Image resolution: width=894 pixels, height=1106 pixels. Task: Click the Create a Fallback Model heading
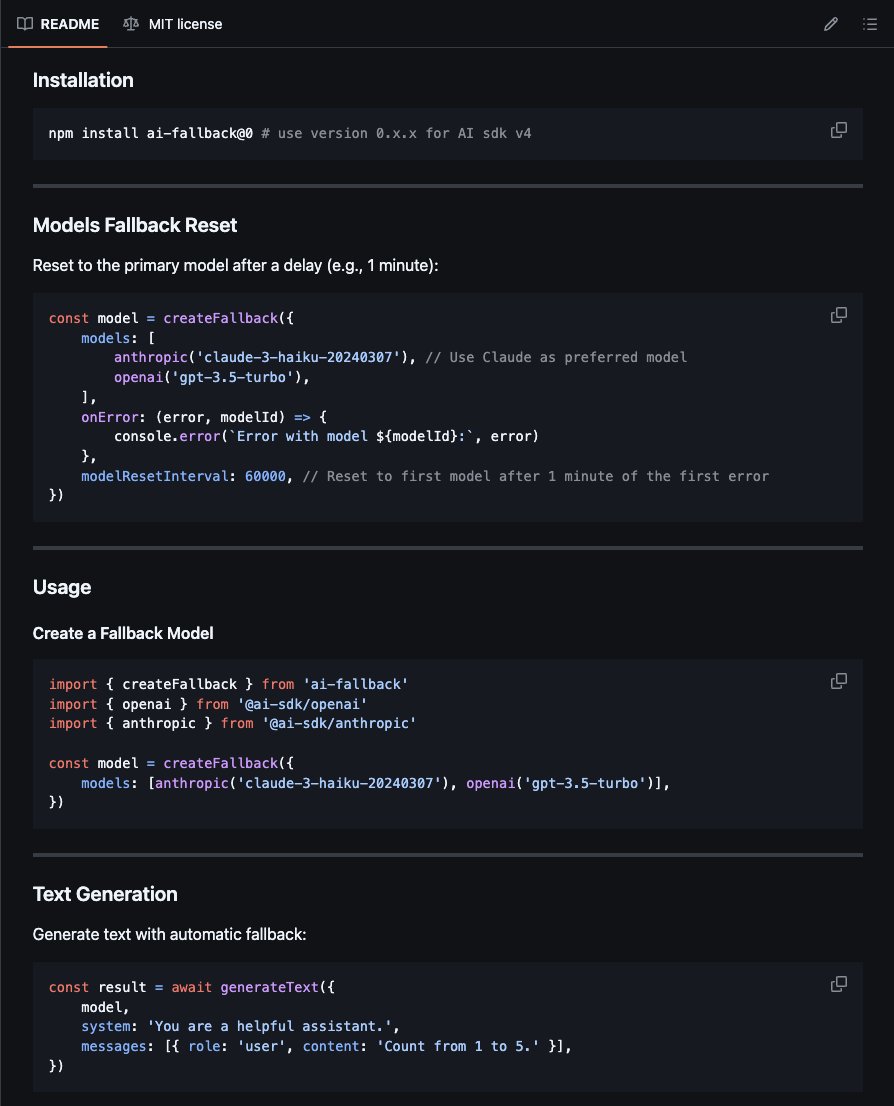tap(123, 633)
